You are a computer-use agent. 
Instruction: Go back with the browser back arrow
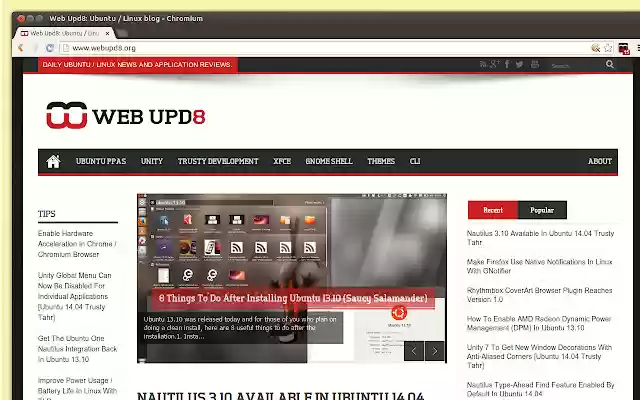click(x=20, y=48)
